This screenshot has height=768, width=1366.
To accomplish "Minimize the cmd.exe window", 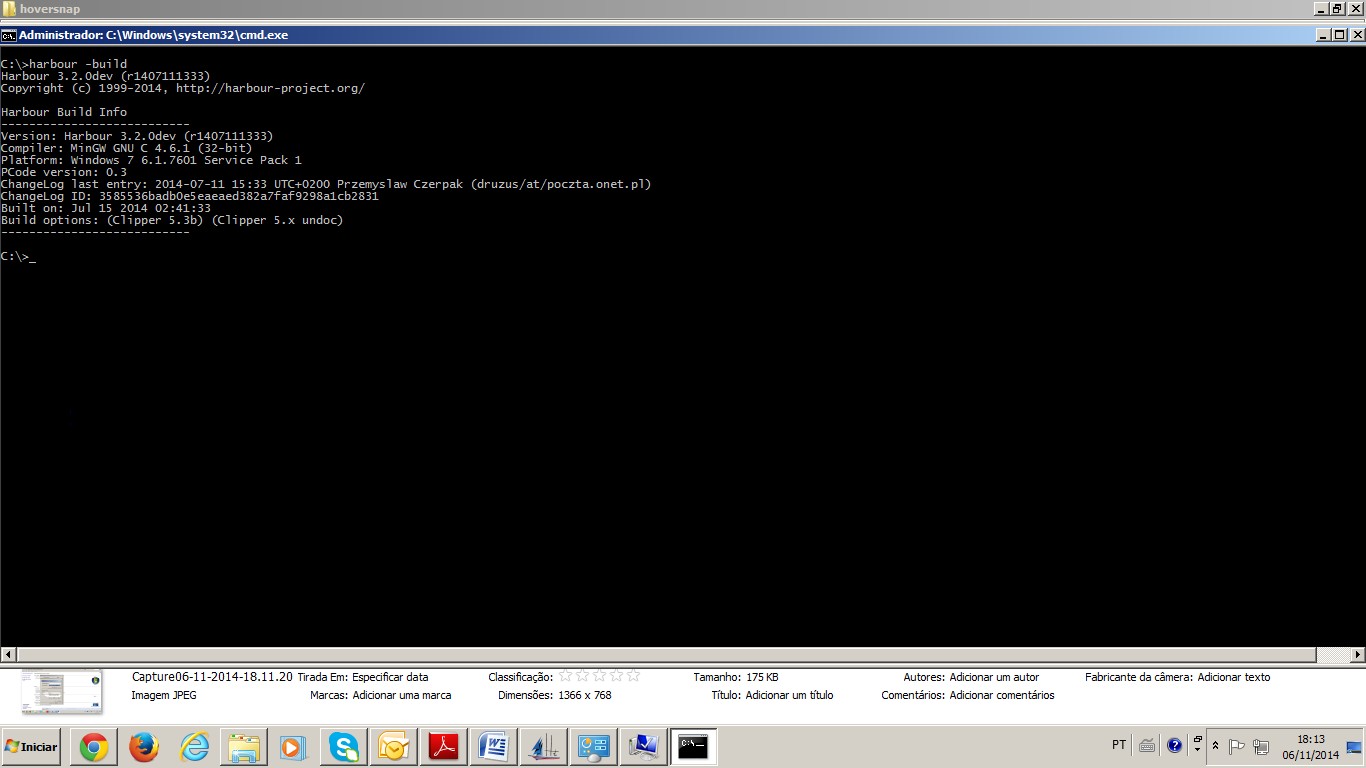I will click(1322, 35).
